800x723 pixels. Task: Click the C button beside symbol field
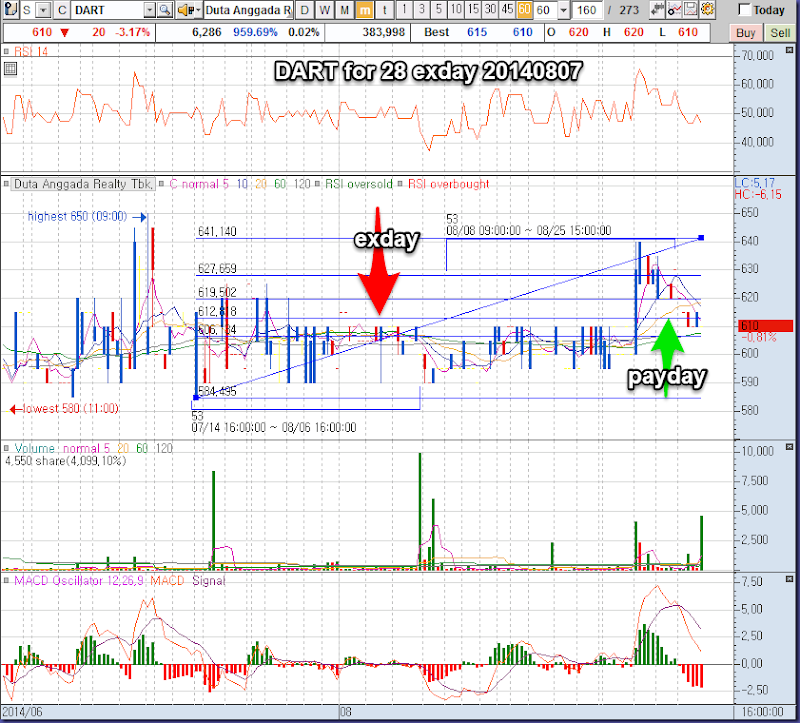[62, 10]
